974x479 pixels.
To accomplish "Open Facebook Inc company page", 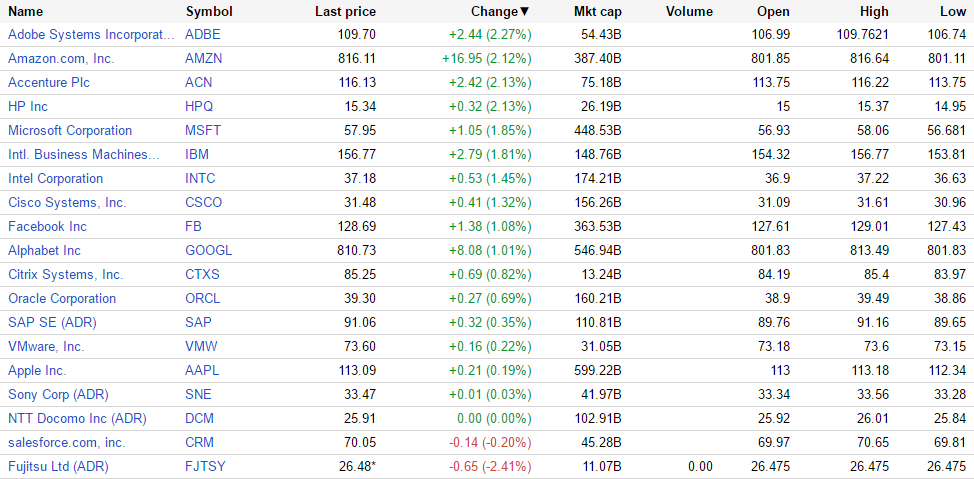I will pos(47,226).
